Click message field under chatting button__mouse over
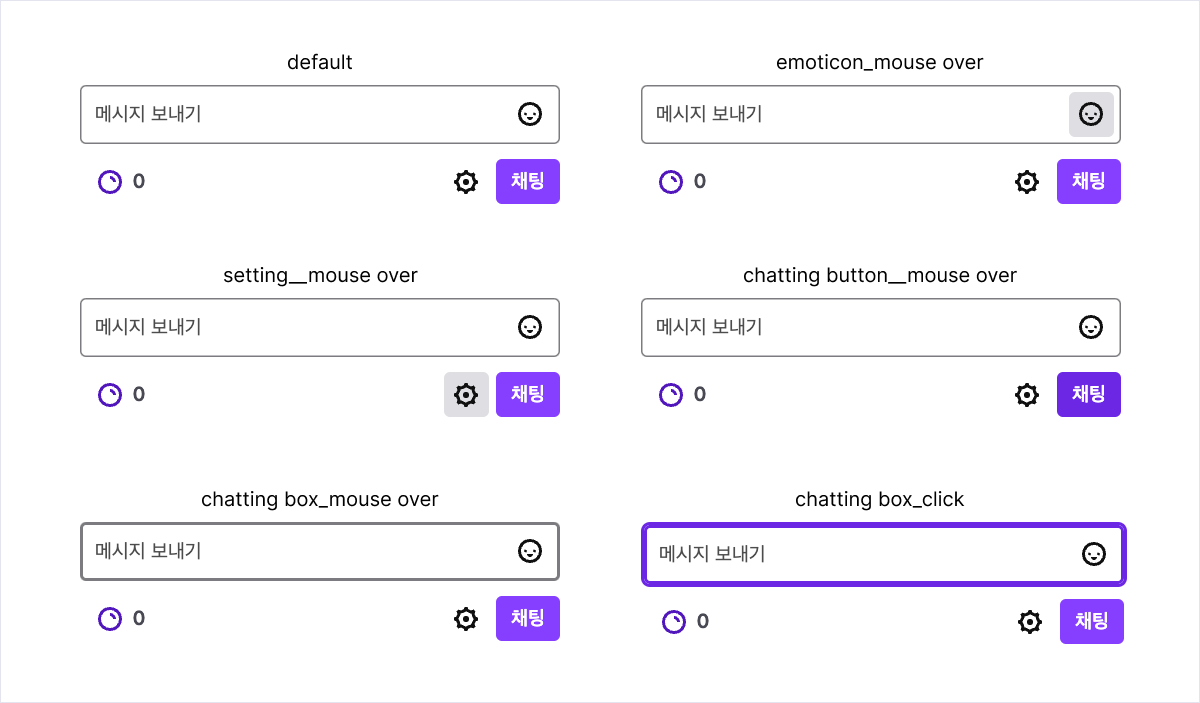The width and height of the screenshot is (1200, 703). (x=881, y=327)
